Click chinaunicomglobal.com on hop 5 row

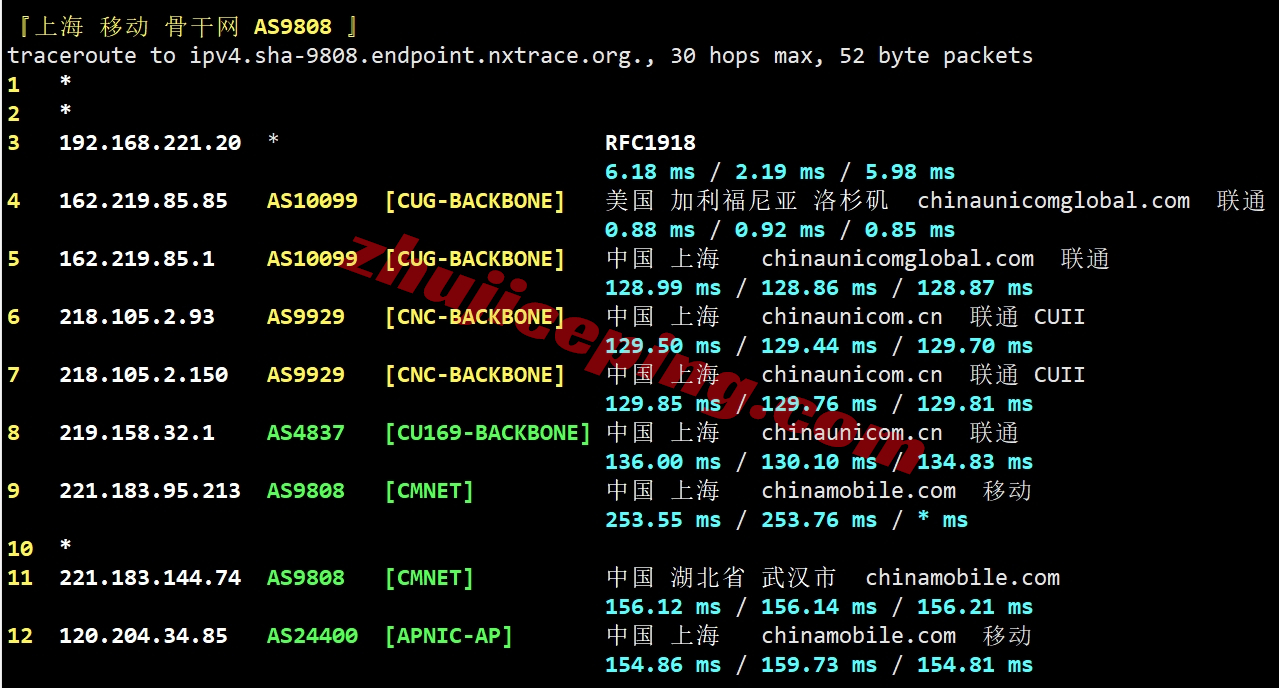tap(898, 259)
